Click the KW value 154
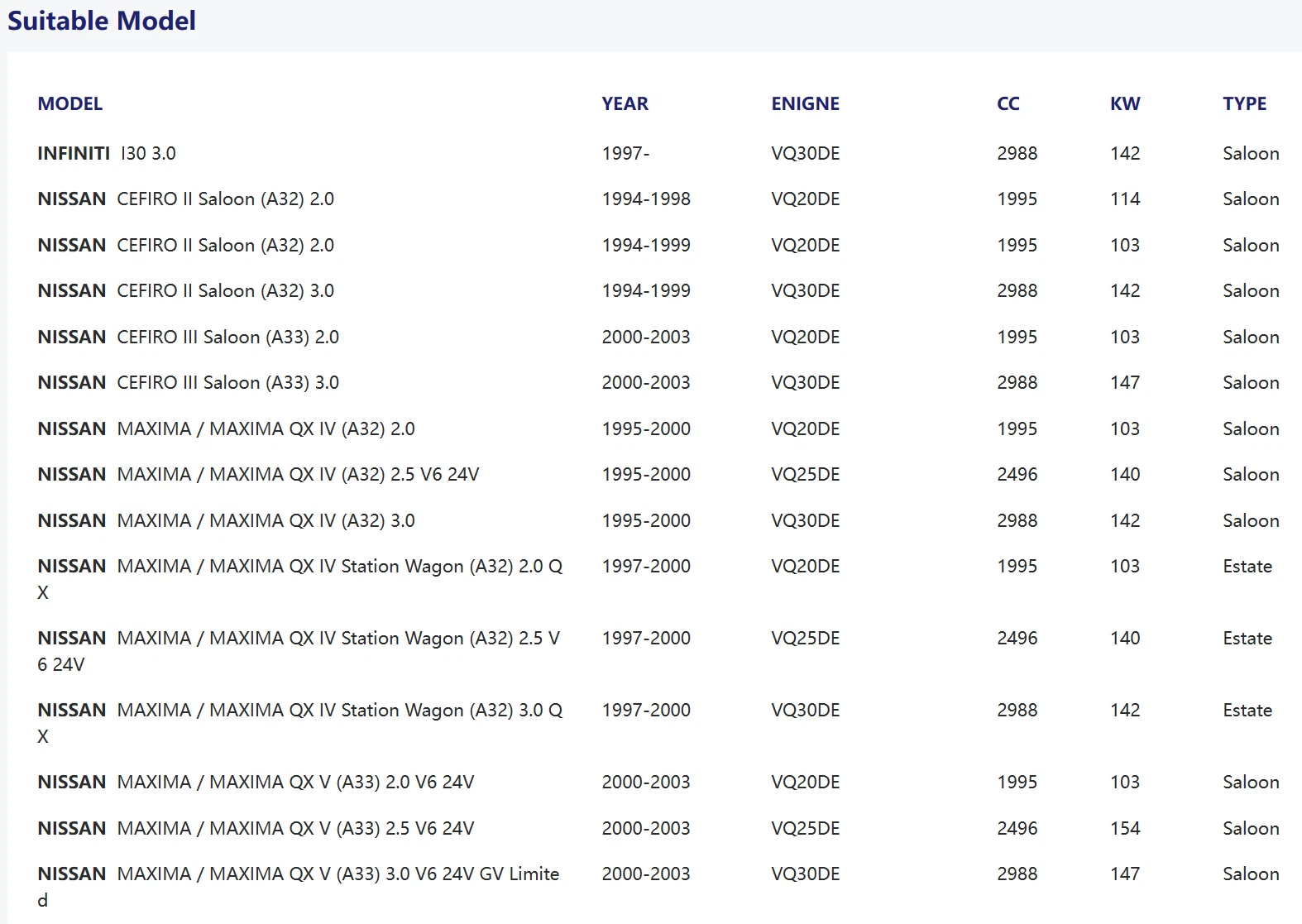The width and height of the screenshot is (1302, 924). [x=1125, y=828]
